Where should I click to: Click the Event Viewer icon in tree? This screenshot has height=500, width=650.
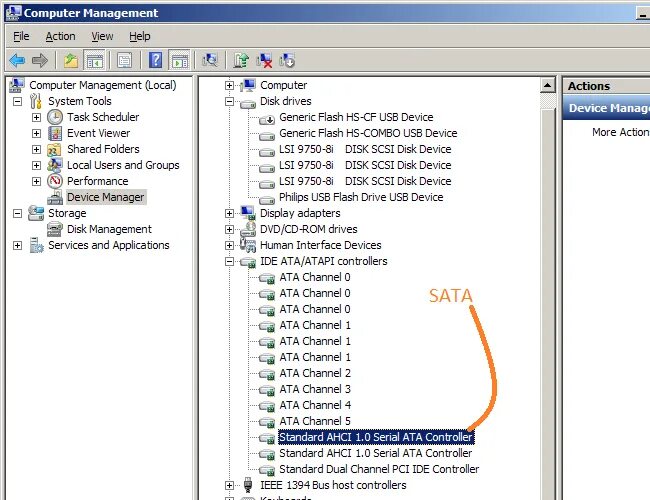coord(55,133)
